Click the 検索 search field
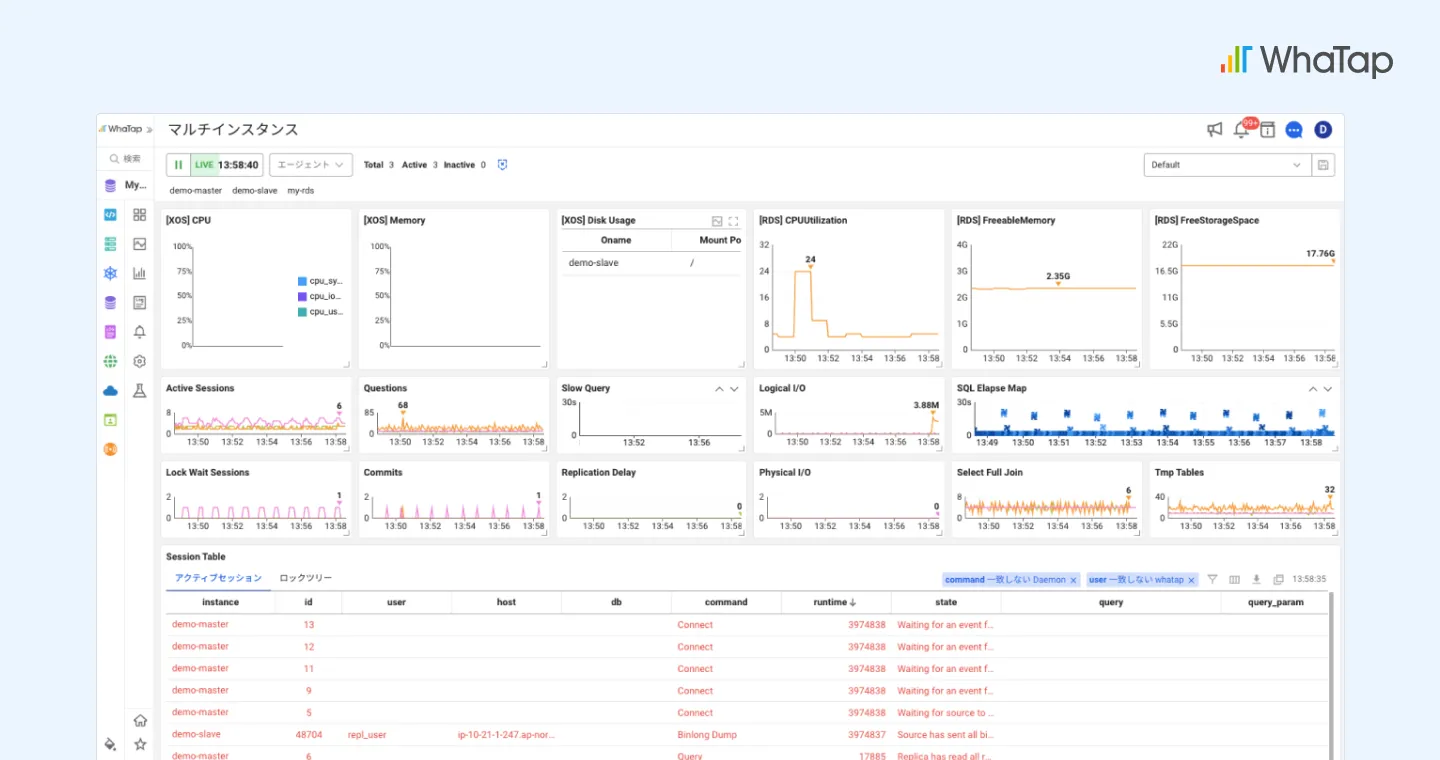 (125, 158)
